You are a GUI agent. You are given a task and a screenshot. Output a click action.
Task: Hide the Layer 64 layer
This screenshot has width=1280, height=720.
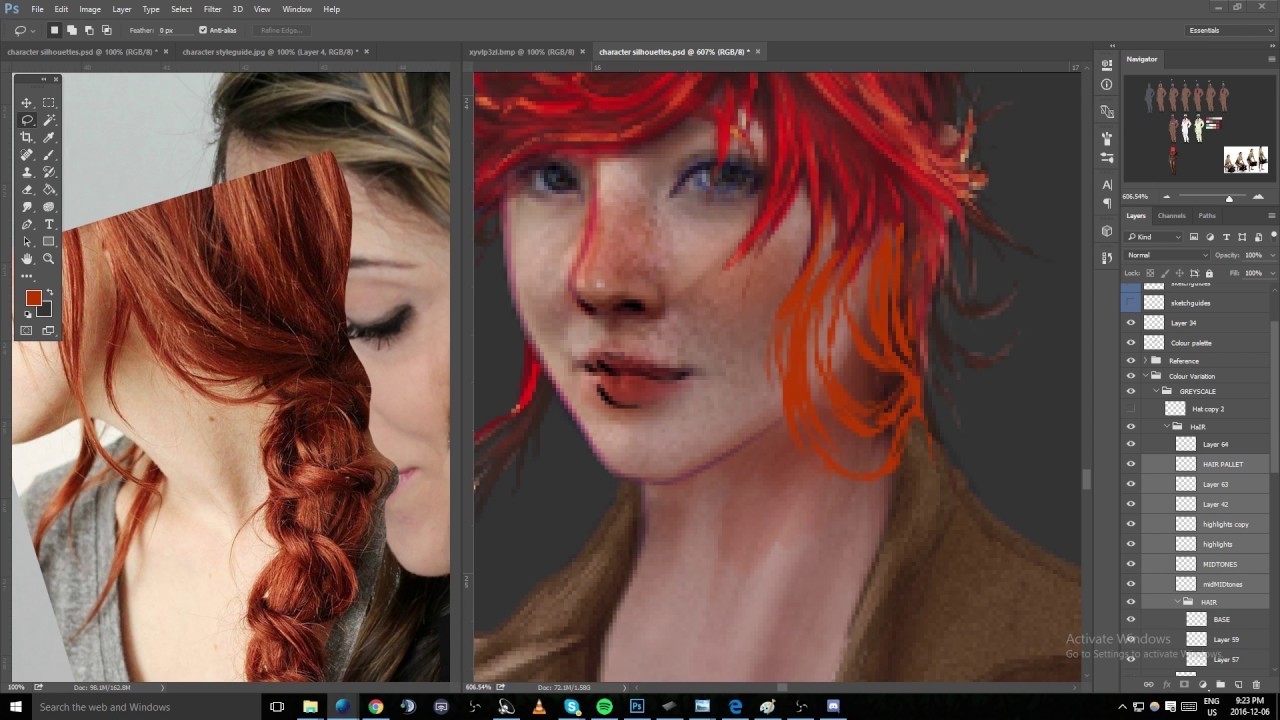(1131, 444)
